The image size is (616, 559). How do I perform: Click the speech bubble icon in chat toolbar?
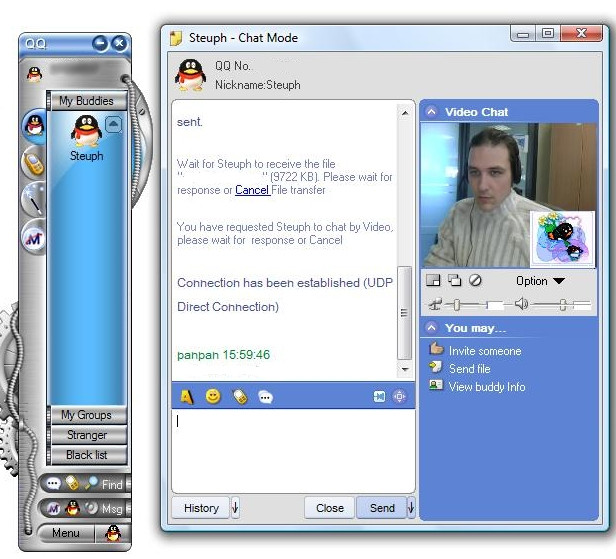point(266,397)
